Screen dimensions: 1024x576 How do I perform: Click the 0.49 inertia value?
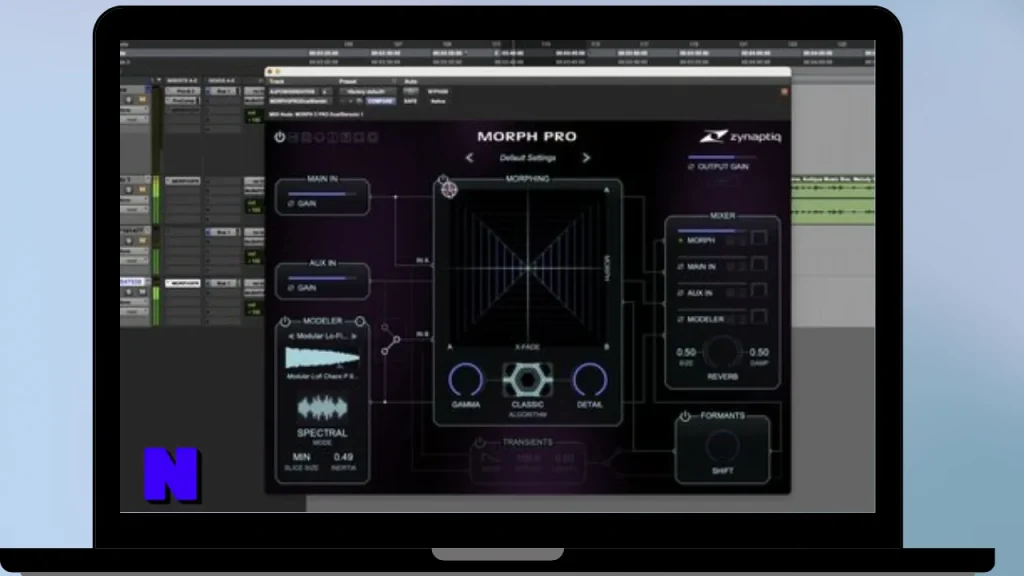(343, 456)
